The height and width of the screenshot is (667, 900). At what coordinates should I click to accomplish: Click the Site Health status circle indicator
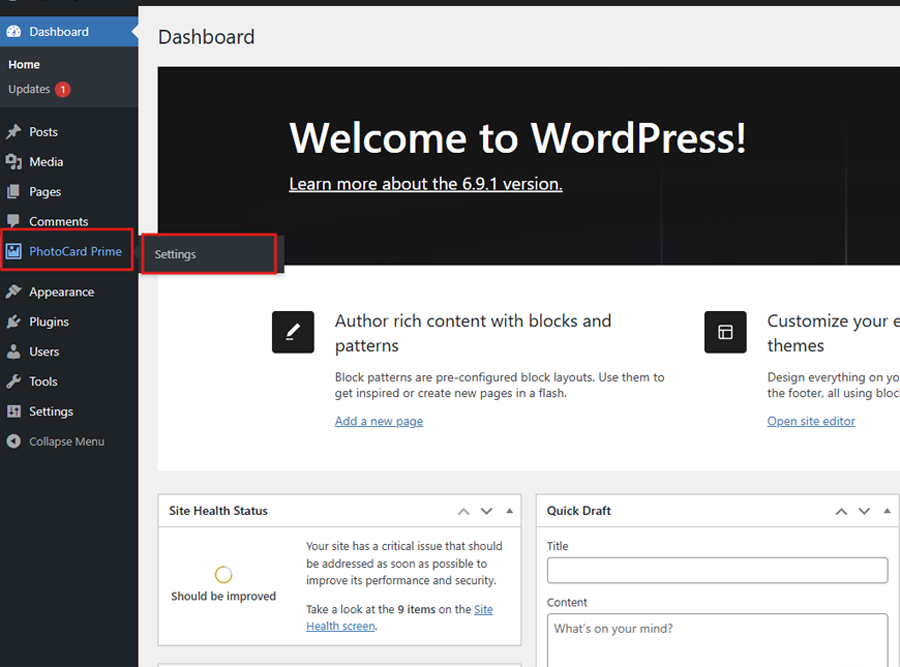[223, 574]
